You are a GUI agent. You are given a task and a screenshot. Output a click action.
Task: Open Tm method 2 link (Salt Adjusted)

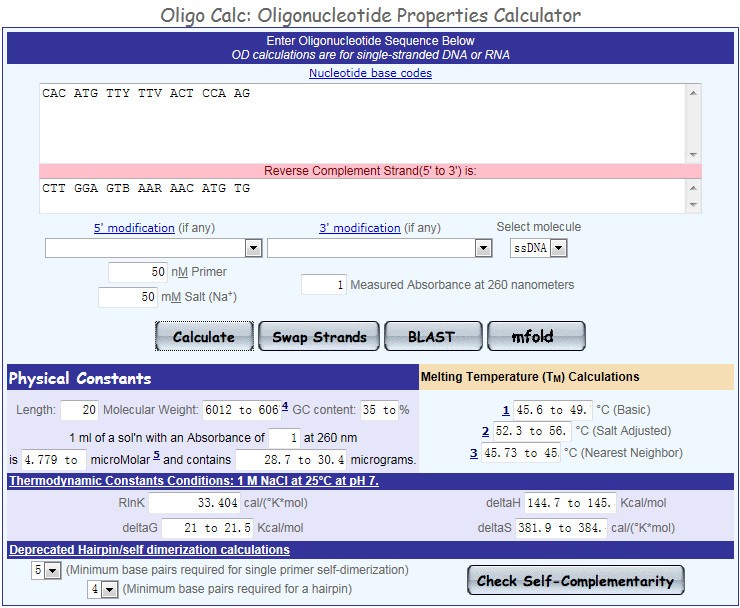486,431
